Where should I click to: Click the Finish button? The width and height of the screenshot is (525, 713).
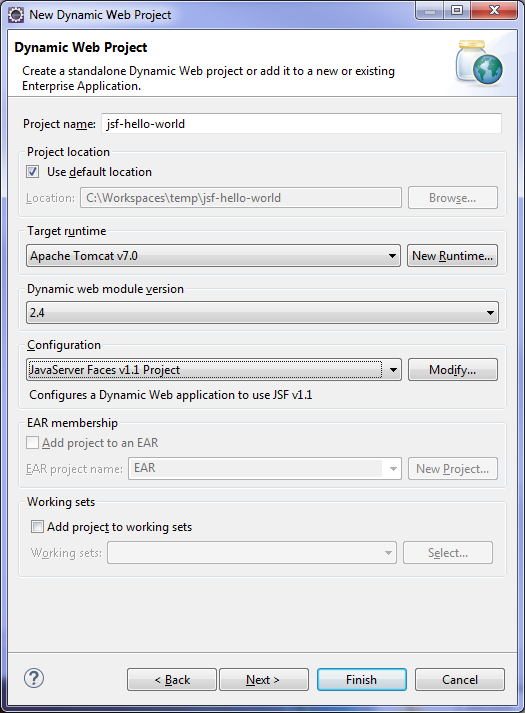tap(362, 679)
